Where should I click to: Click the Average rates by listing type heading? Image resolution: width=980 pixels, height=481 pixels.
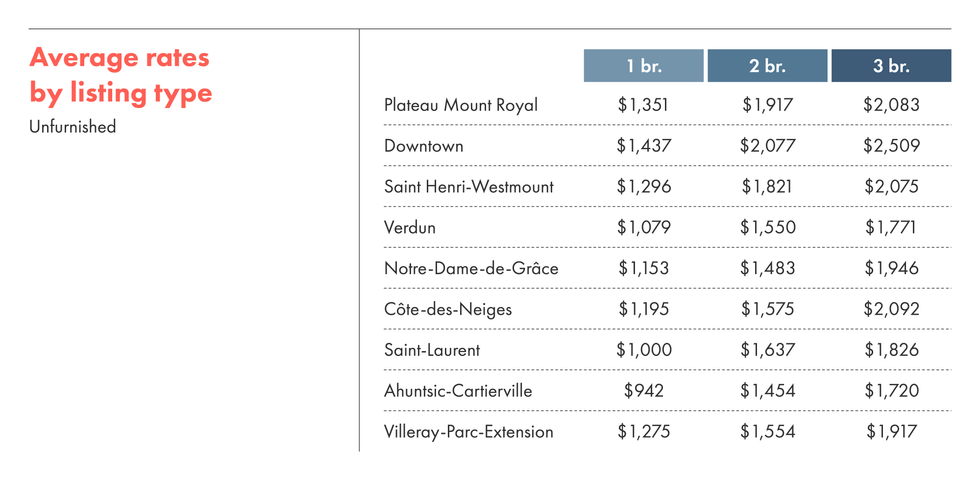[121, 75]
